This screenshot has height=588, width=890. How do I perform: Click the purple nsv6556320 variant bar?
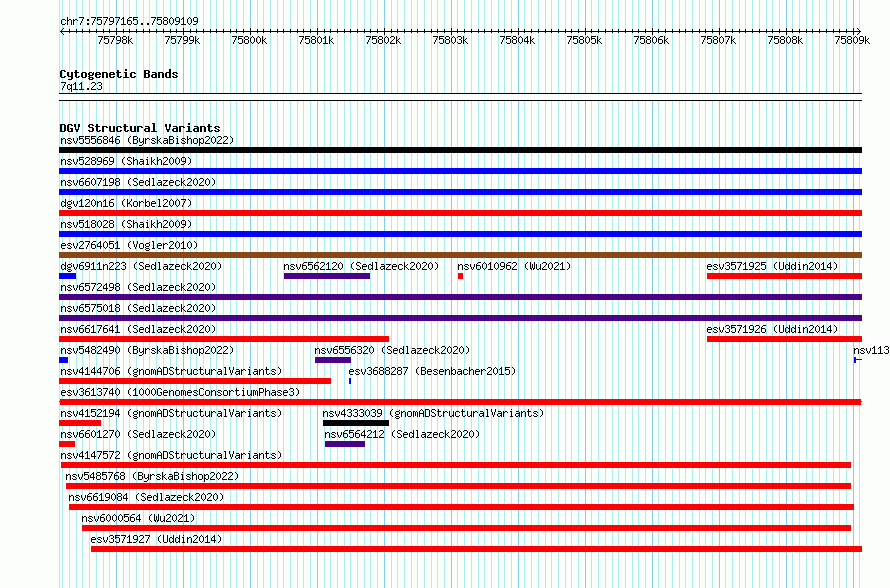pos(333,360)
